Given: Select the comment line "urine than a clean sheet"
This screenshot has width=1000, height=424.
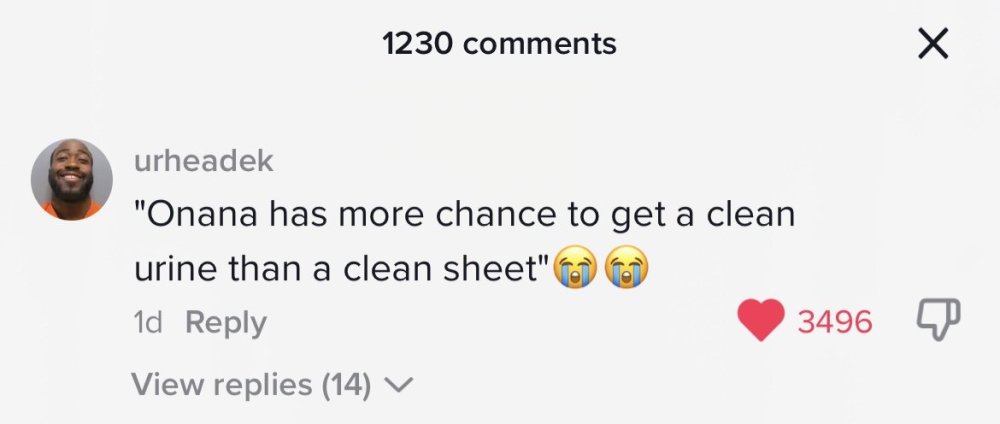Looking at the screenshot, I should [342, 269].
